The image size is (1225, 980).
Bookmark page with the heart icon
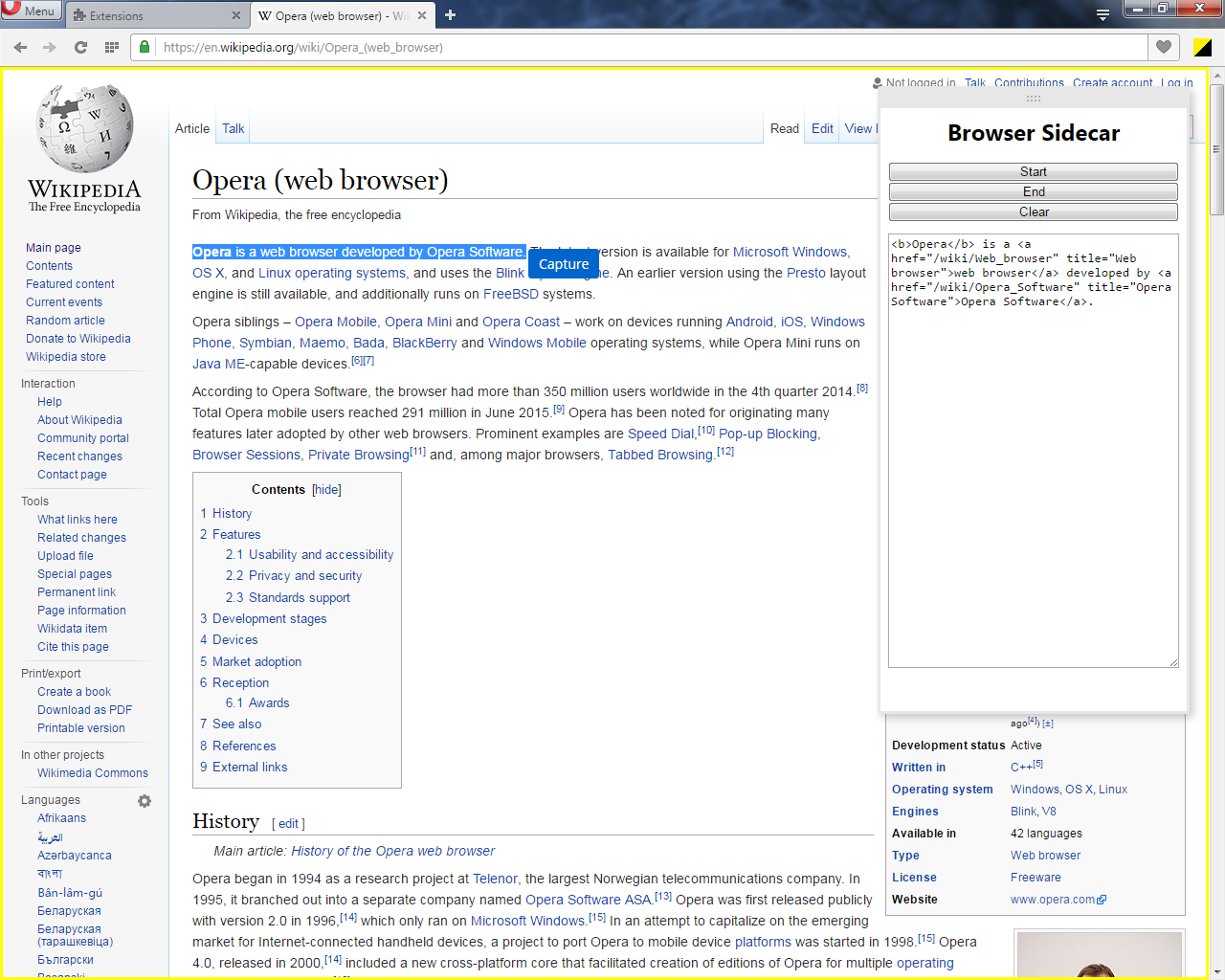tap(1164, 47)
